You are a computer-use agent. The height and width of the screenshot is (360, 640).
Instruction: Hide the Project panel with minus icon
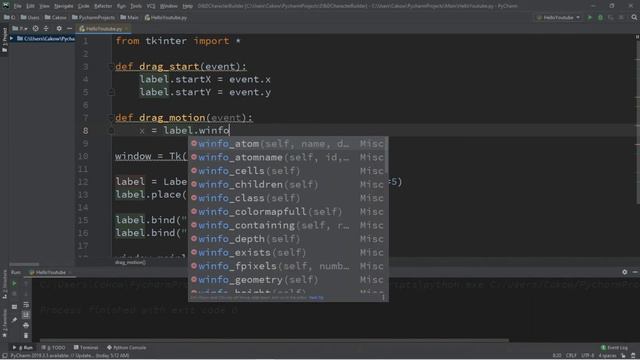[x=69, y=29]
